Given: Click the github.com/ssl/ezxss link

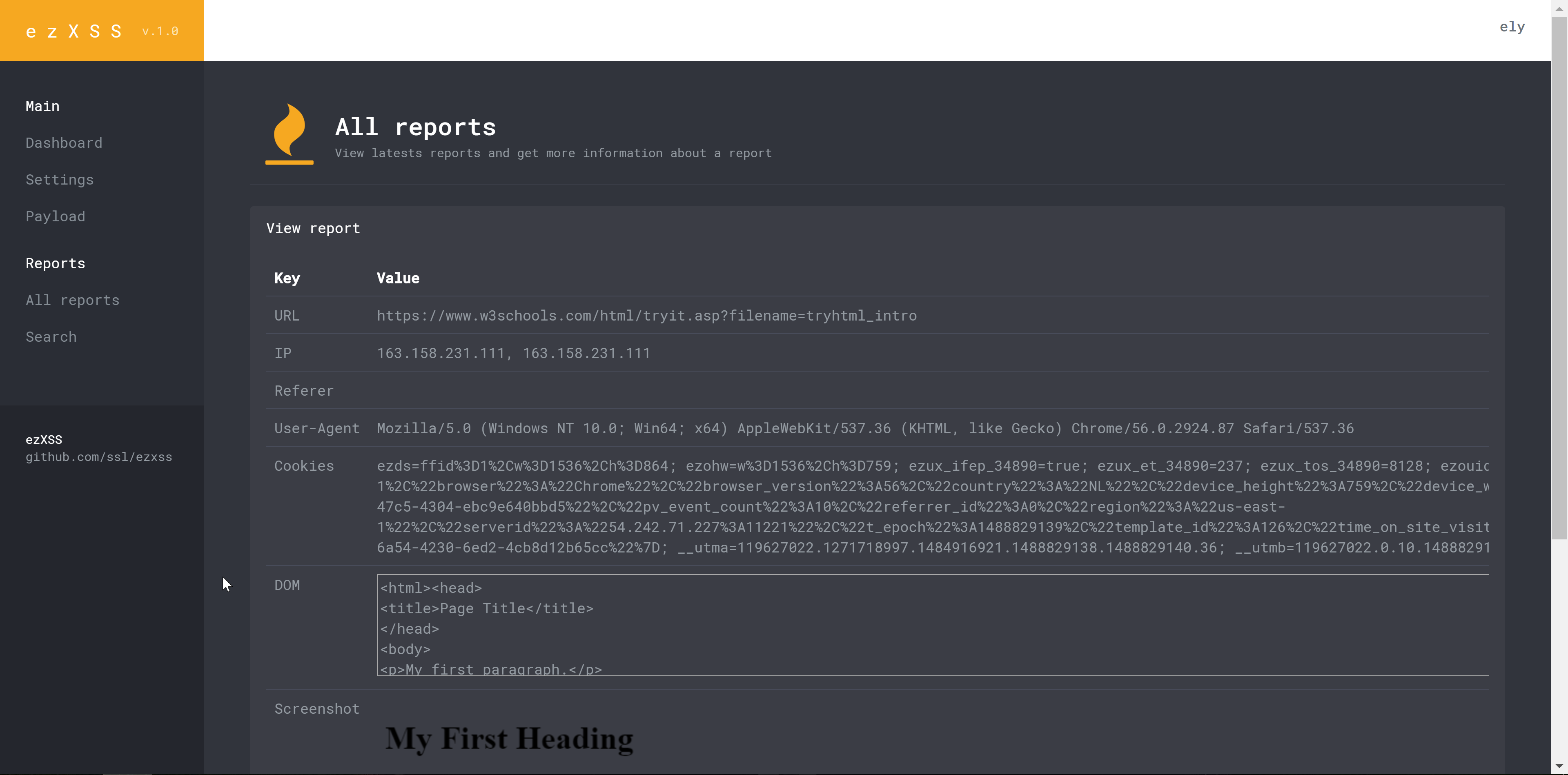Looking at the screenshot, I should point(98,456).
